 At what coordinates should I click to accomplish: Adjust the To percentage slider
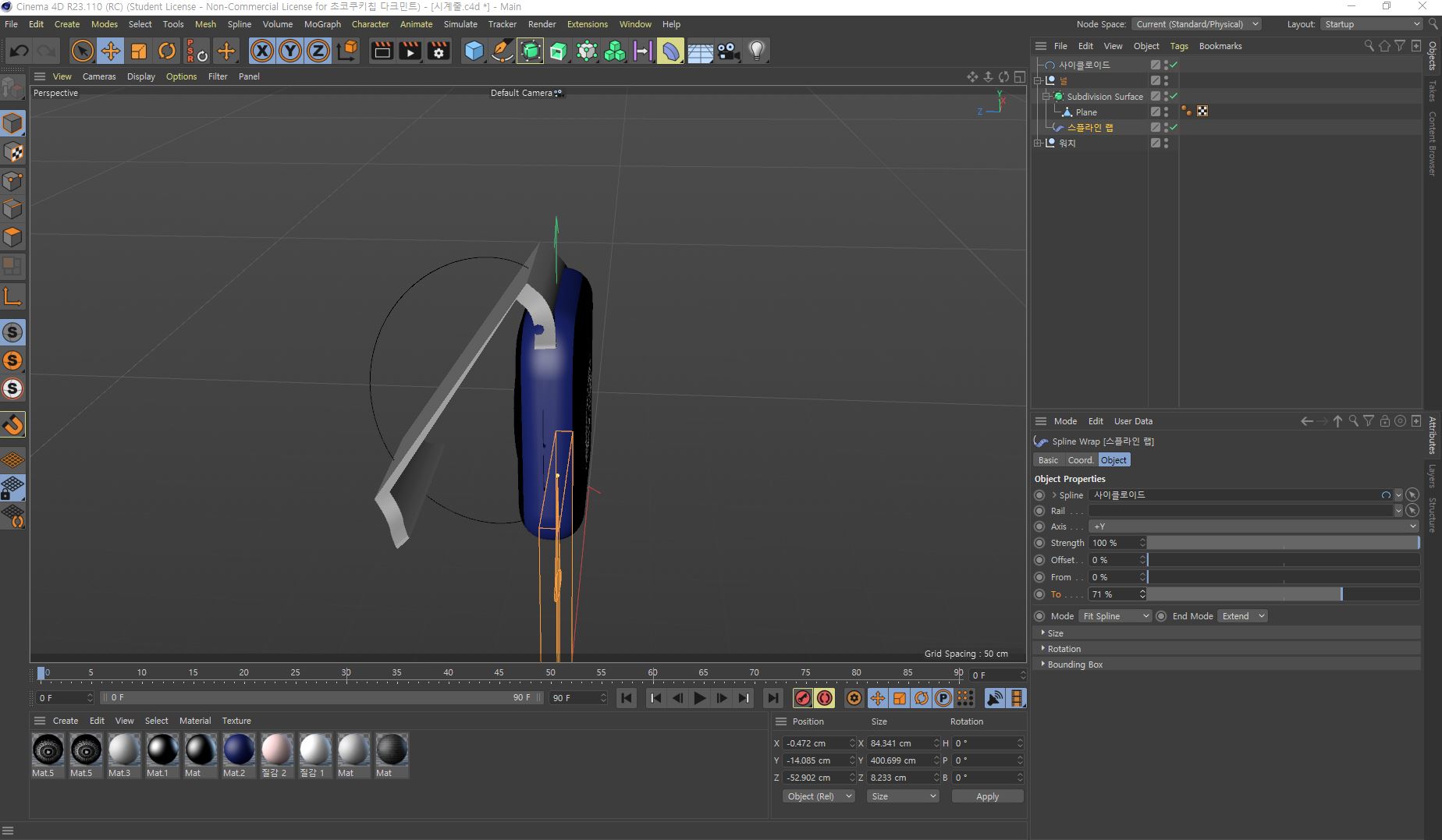click(1283, 594)
